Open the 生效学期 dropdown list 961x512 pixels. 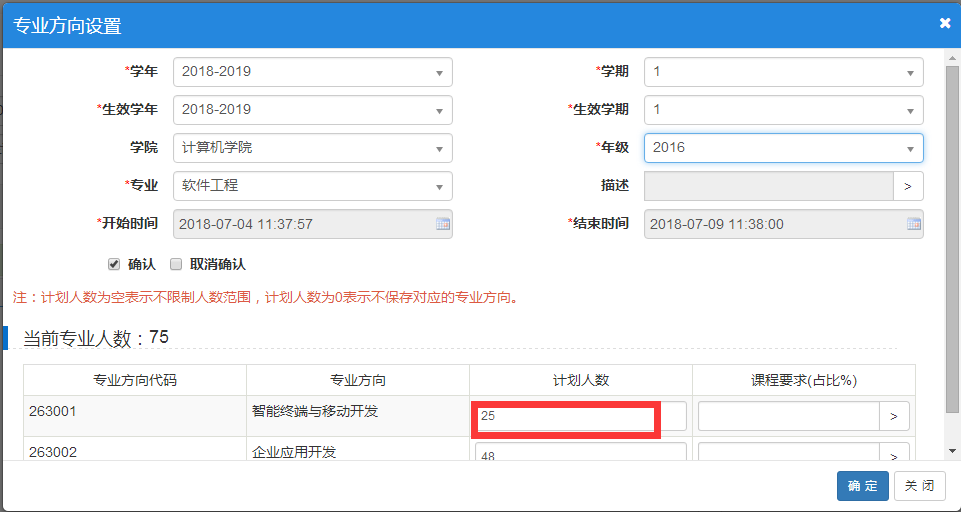(783, 110)
